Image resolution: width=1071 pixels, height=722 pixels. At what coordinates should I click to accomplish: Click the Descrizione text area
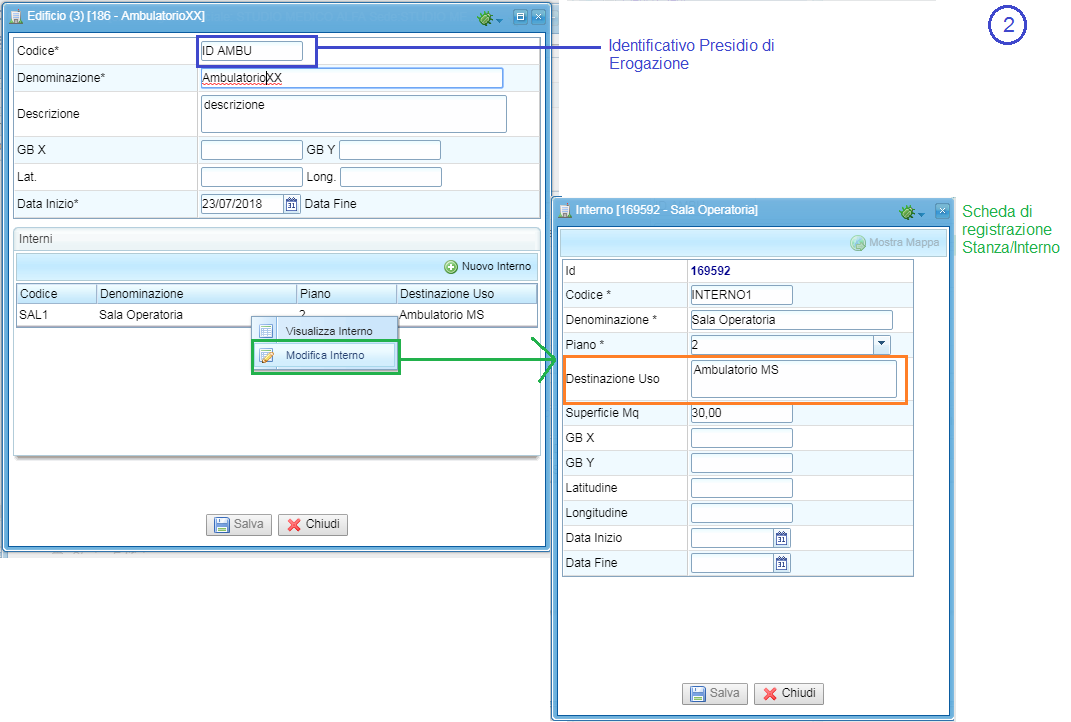[354, 114]
